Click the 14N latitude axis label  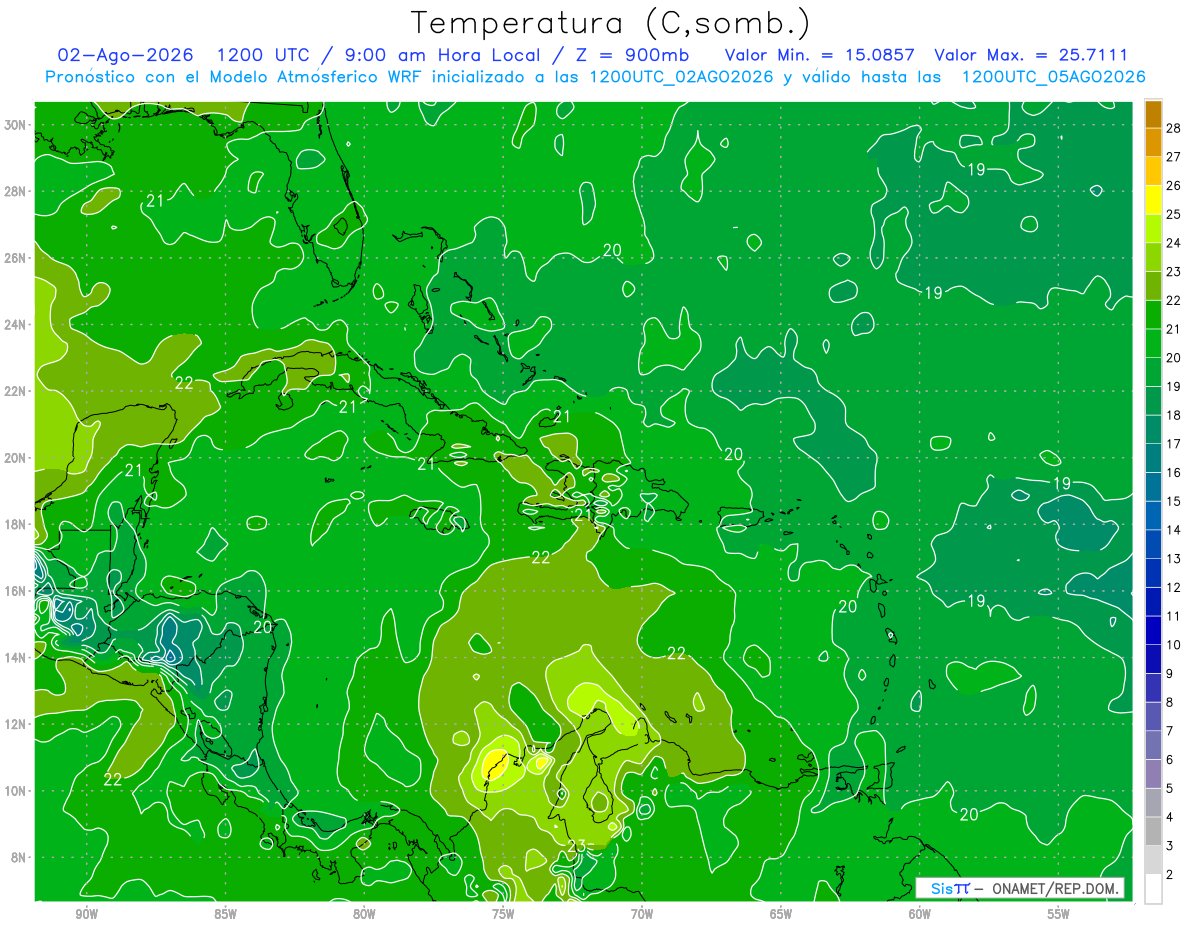[x=16, y=658]
